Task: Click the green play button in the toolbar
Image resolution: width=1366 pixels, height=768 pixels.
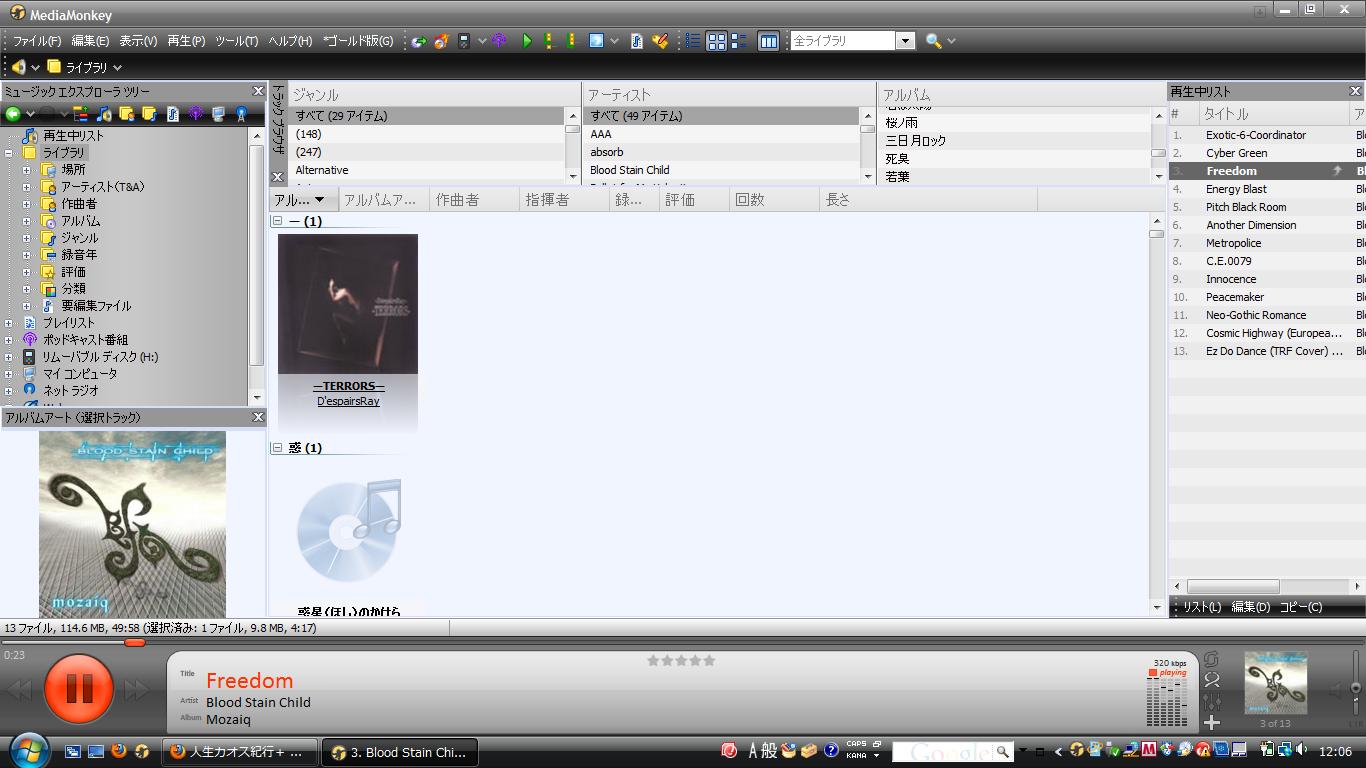Action: (527, 41)
